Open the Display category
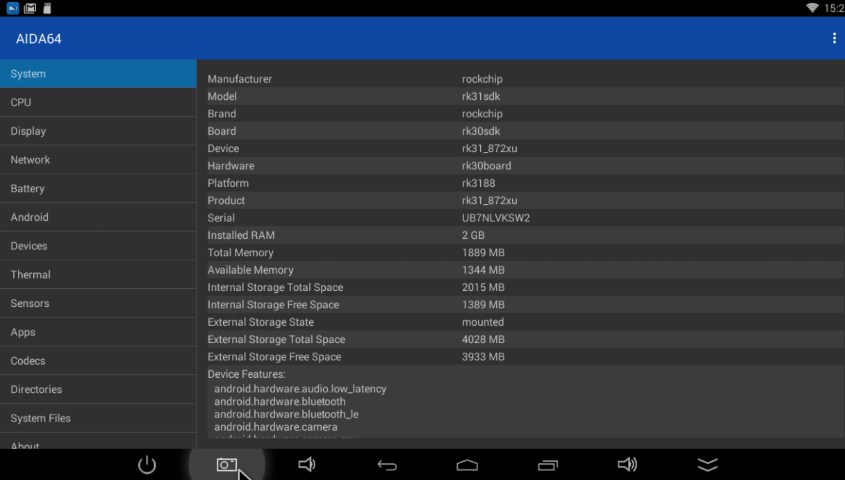This screenshot has width=845, height=480. coord(98,131)
